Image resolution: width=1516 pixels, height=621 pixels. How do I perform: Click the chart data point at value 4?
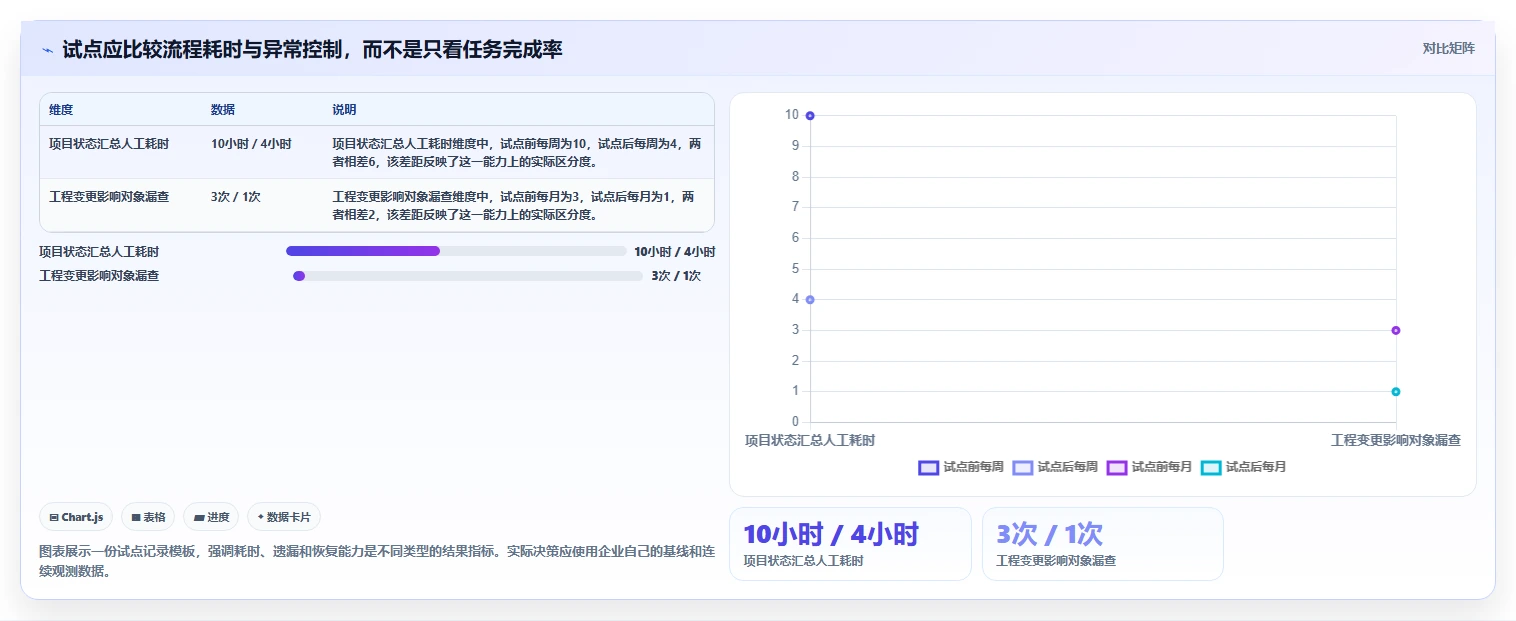click(x=810, y=300)
